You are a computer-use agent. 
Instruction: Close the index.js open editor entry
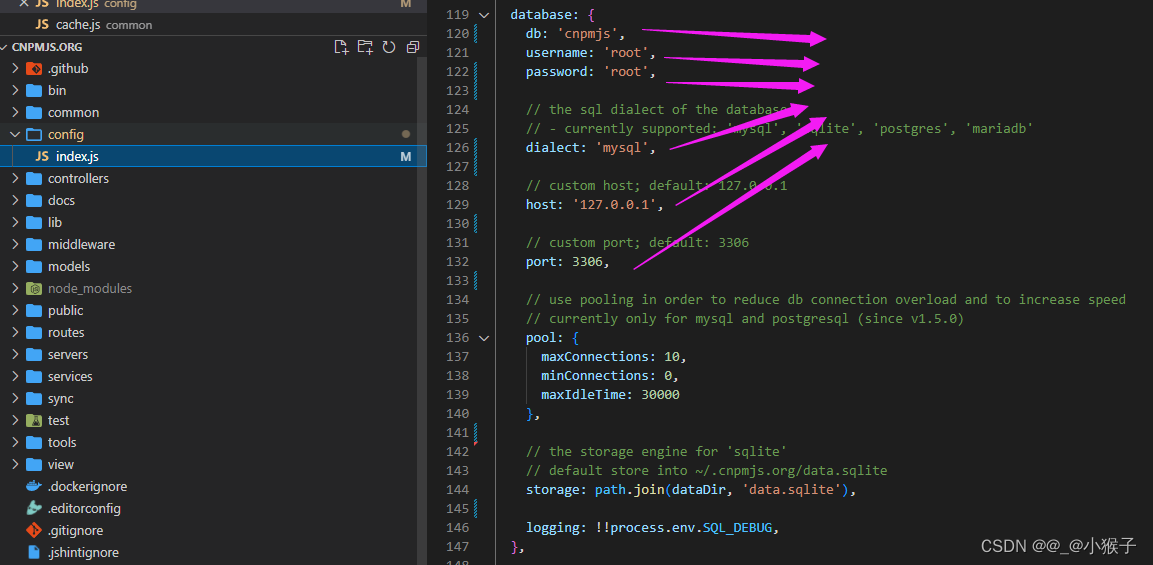[x=24, y=4]
